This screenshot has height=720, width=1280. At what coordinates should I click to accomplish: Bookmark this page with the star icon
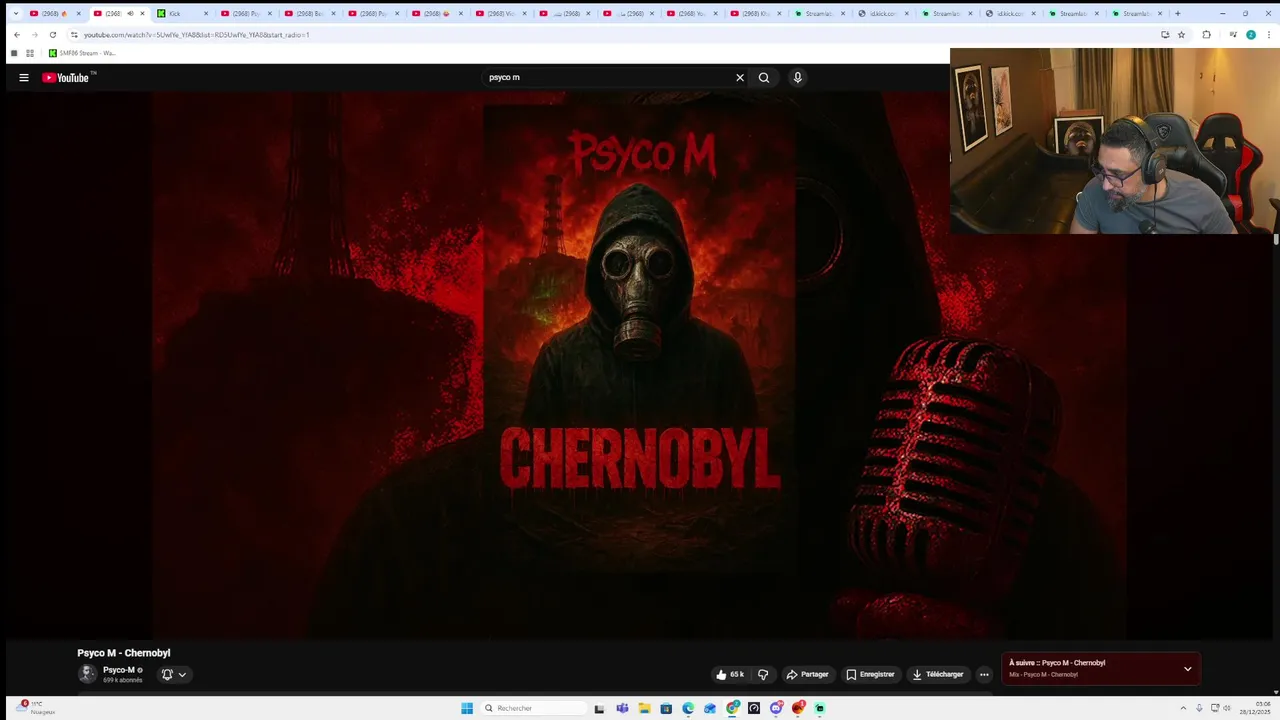(x=1181, y=35)
